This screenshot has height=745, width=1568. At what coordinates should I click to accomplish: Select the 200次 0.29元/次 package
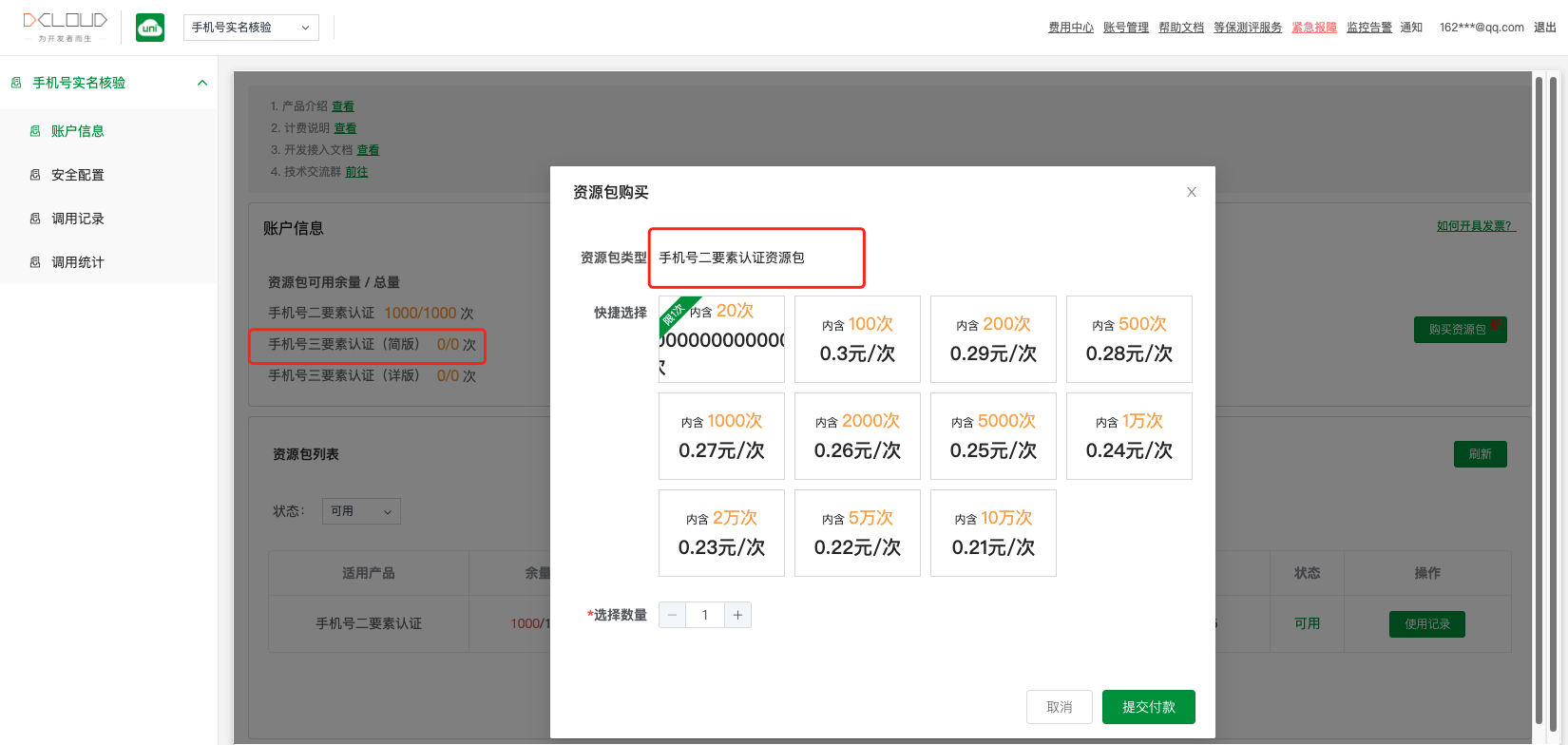(993, 339)
